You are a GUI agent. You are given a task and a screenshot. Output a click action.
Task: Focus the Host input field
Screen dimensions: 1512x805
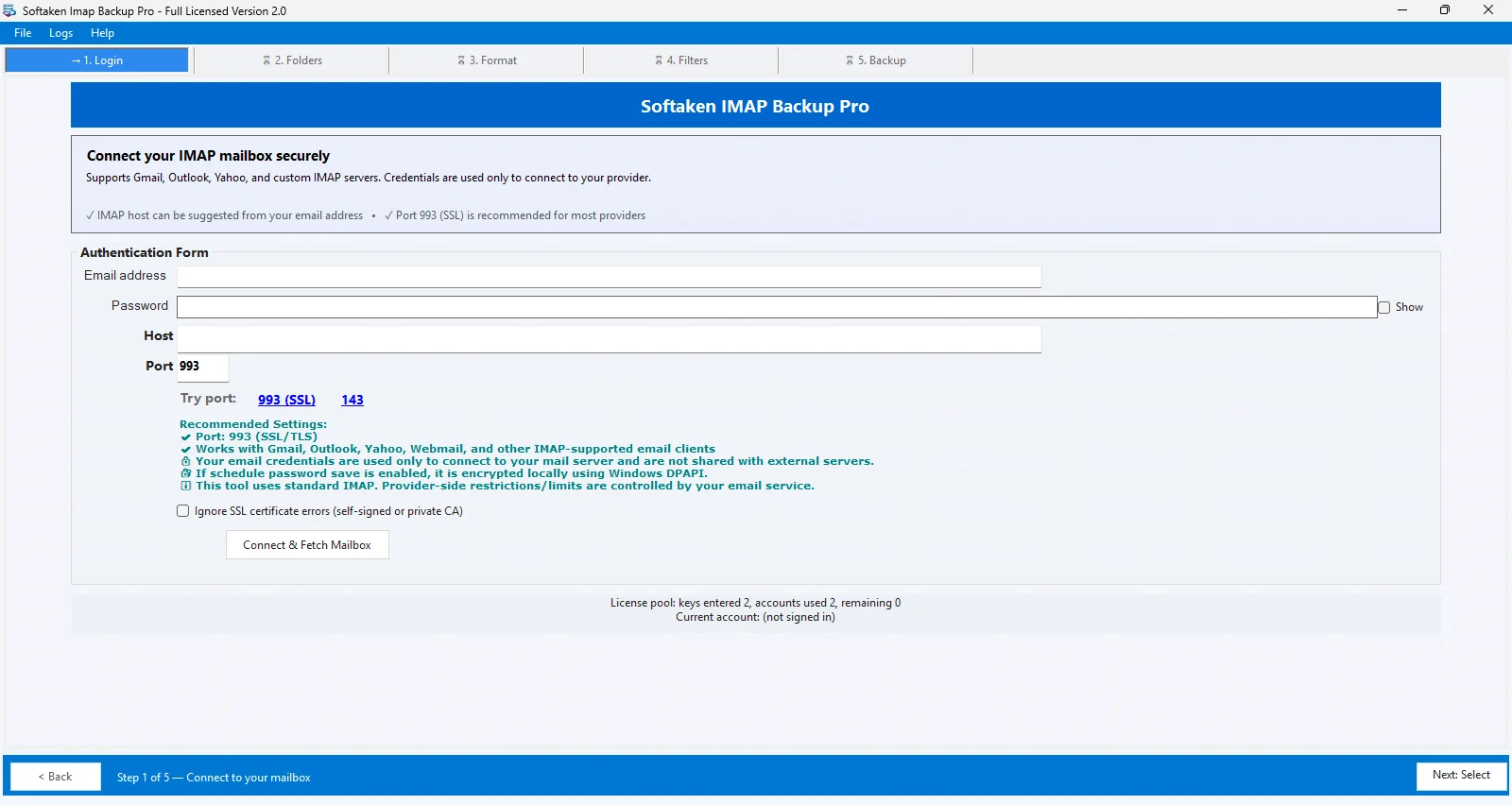click(609, 339)
